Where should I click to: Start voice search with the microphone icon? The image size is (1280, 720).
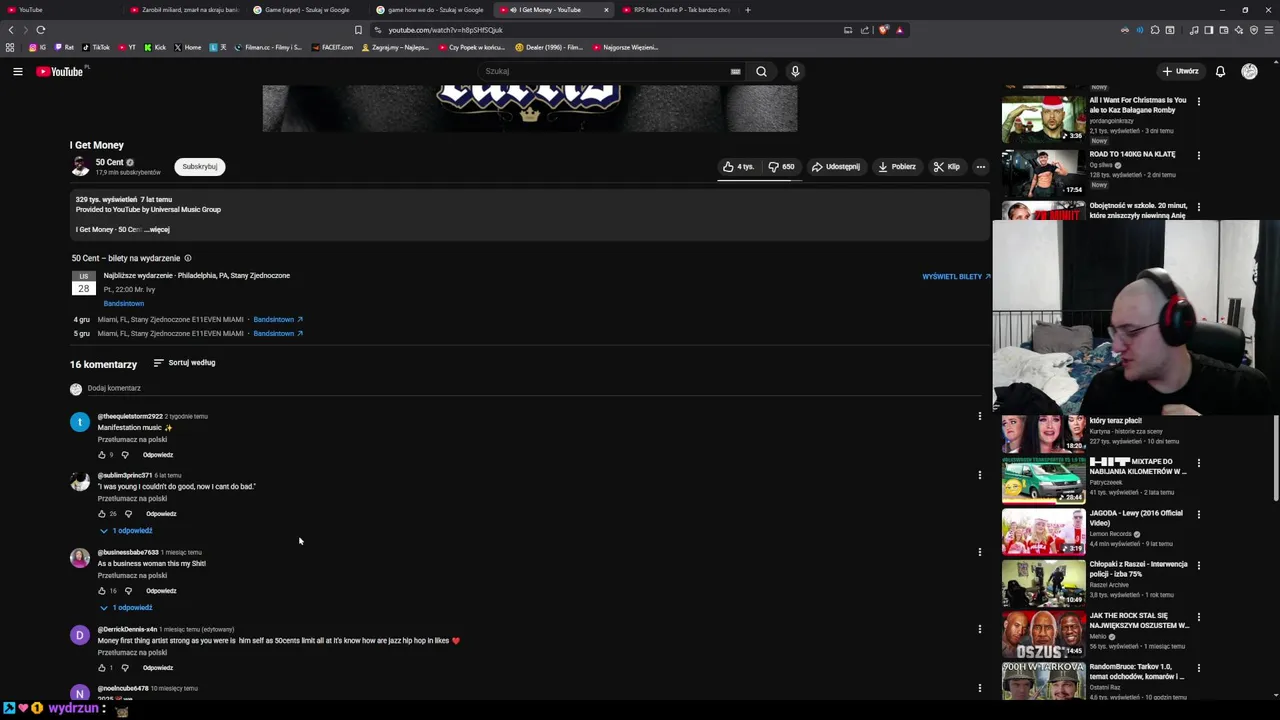coord(795,71)
